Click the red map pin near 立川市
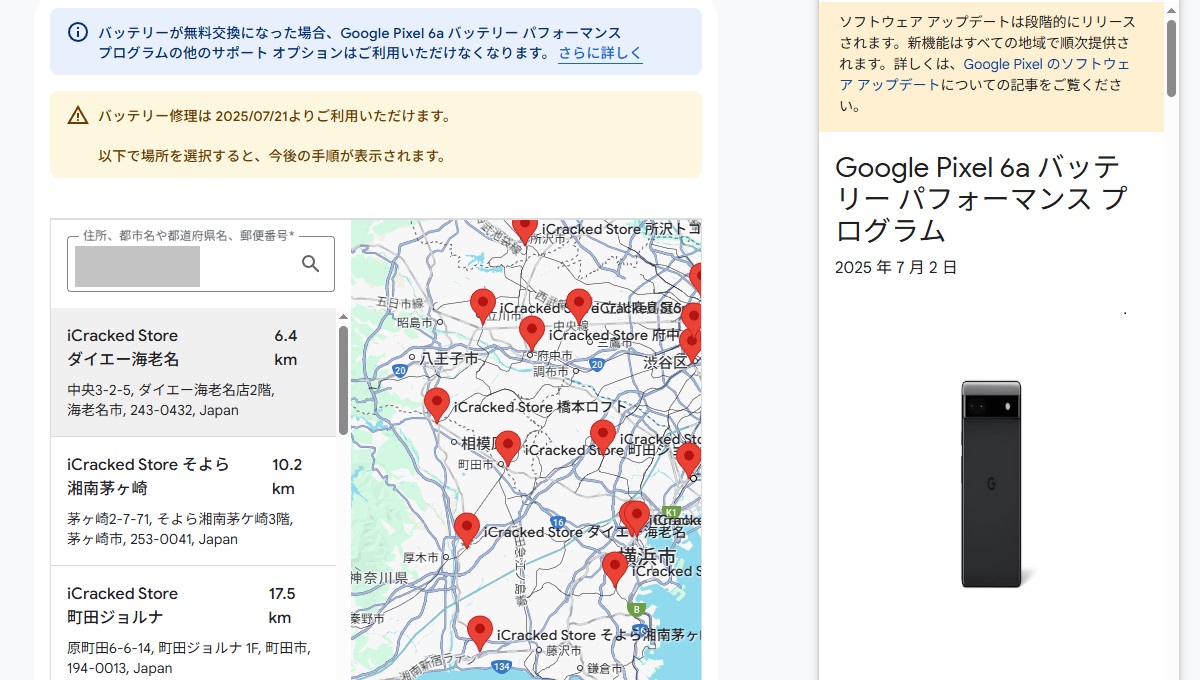Viewport: 1200px width, 680px height. (483, 306)
